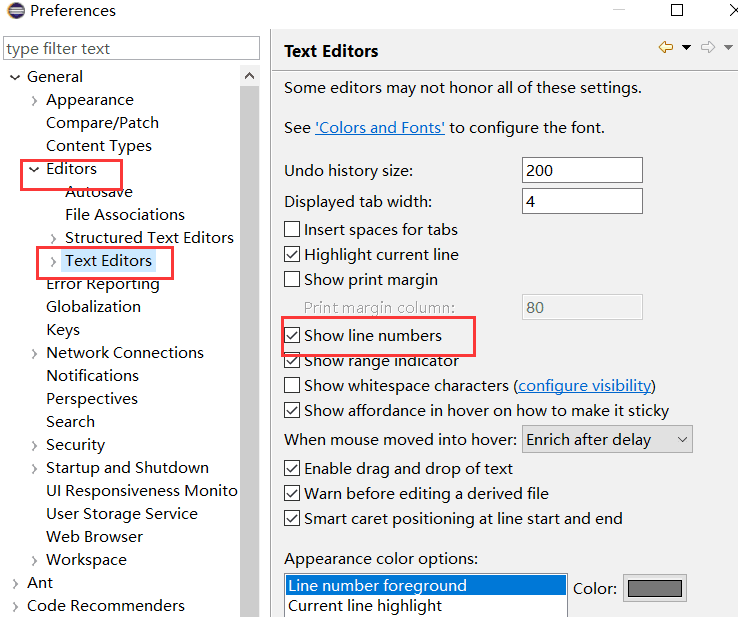
Task: Select Current line highlight in the list
Action: pyautogui.click(x=365, y=606)
